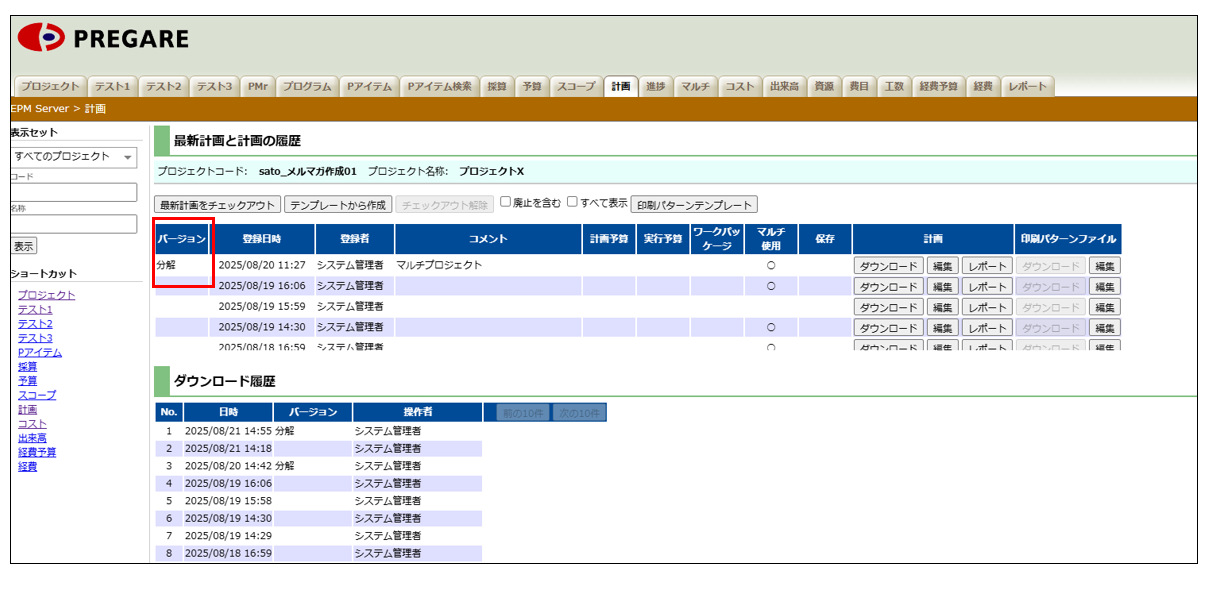Viewport: 1223px width, 589px height.
Task: Open レポート for the 2025/08/19 16:06 plan
Action: pyautogui.click(x=987, y=287)
